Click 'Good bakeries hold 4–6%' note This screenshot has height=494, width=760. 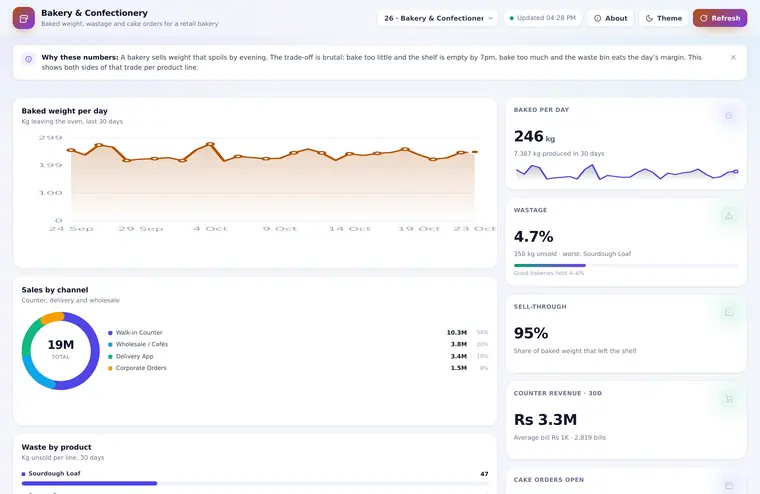click(549, 273)
